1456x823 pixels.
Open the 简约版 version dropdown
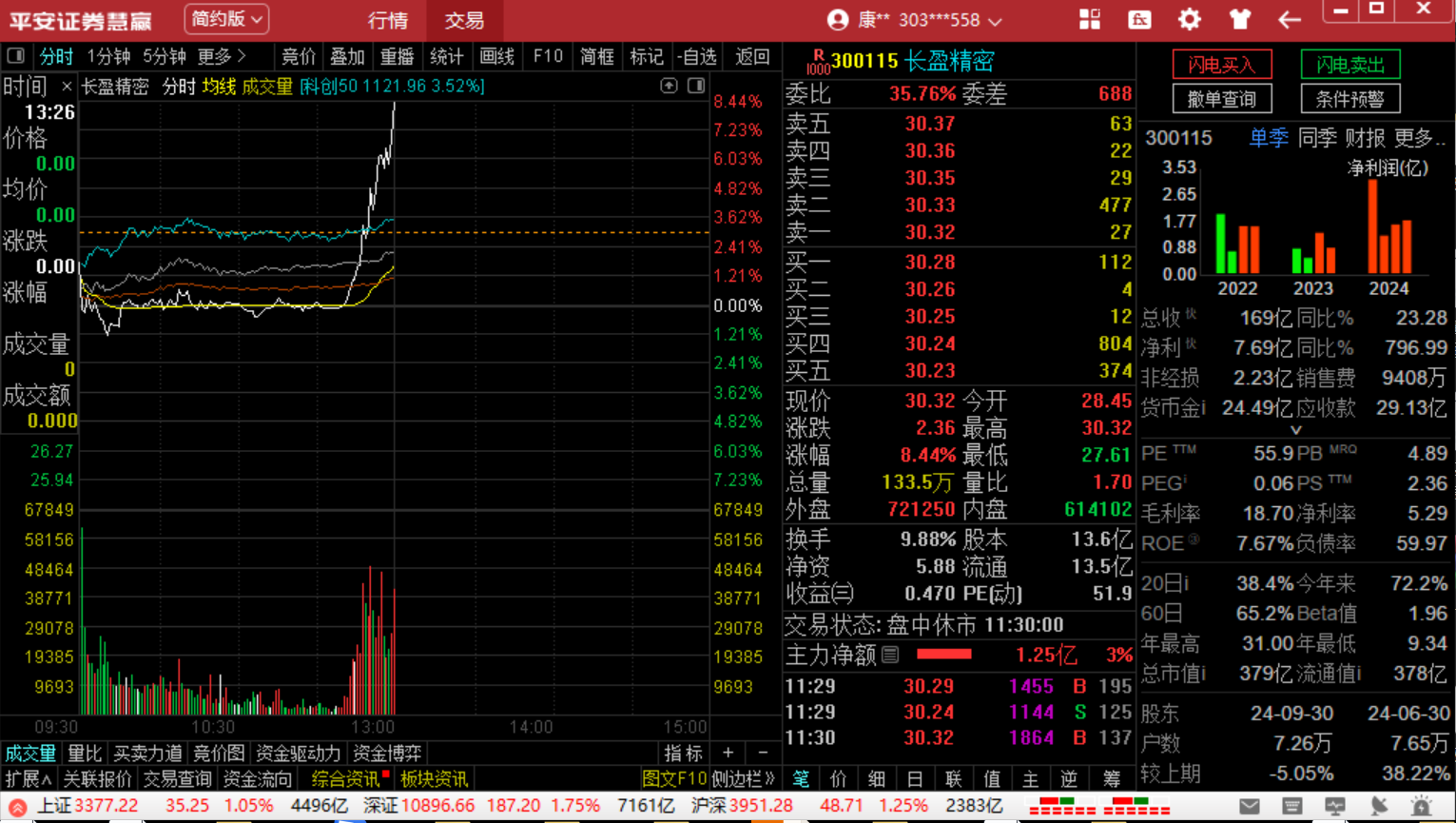[x=226, y=19]
